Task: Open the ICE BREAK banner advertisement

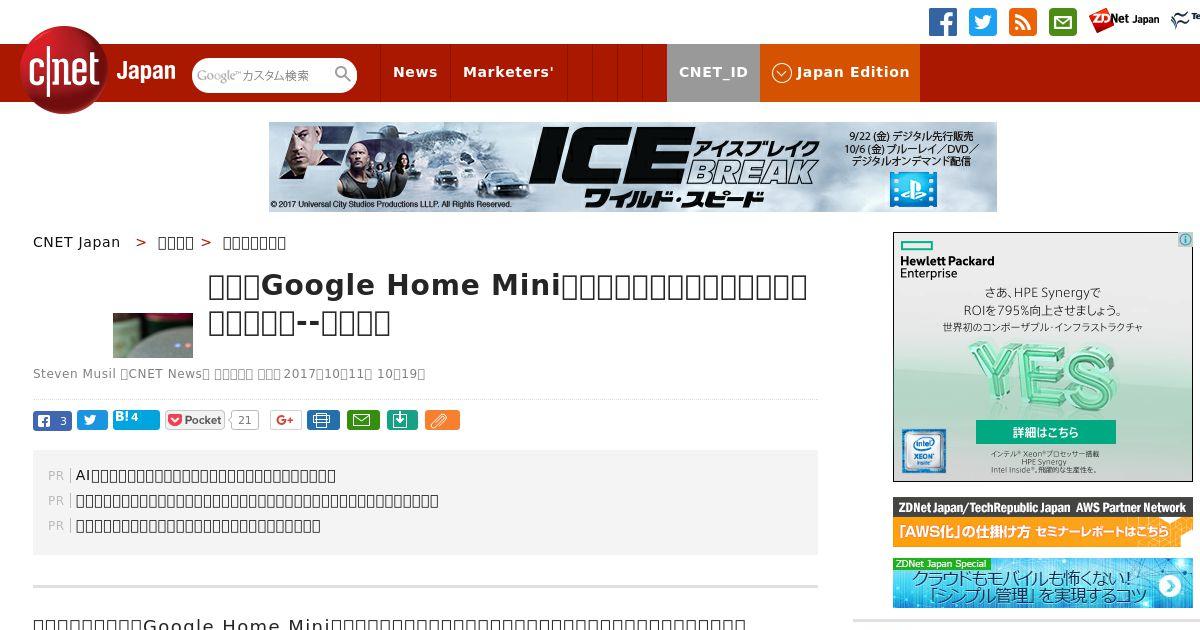Action: (633, 167)
